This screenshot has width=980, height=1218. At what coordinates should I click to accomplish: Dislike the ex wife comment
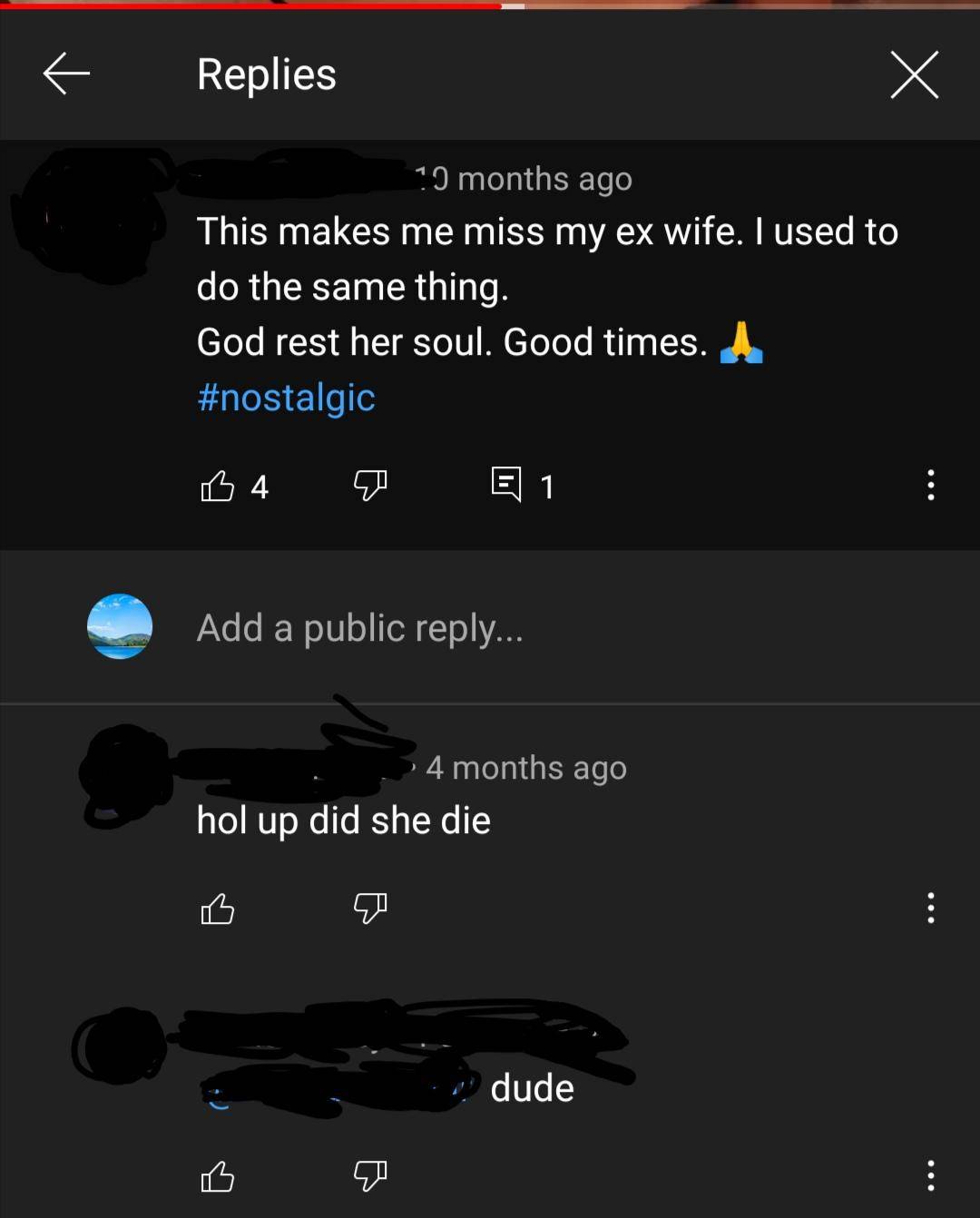click(370, 486)
